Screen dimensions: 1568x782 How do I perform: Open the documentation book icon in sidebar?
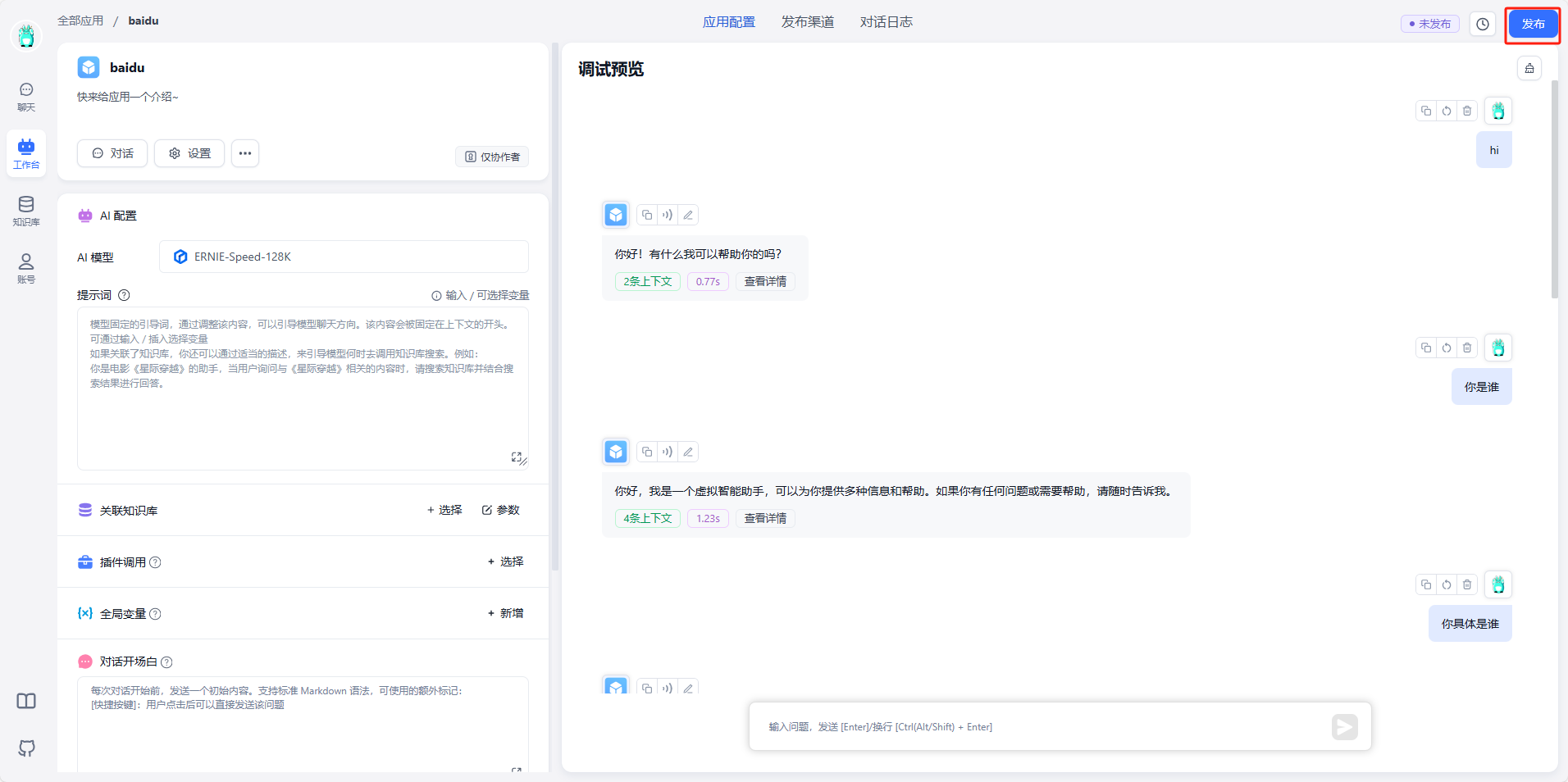coord(26,701)
